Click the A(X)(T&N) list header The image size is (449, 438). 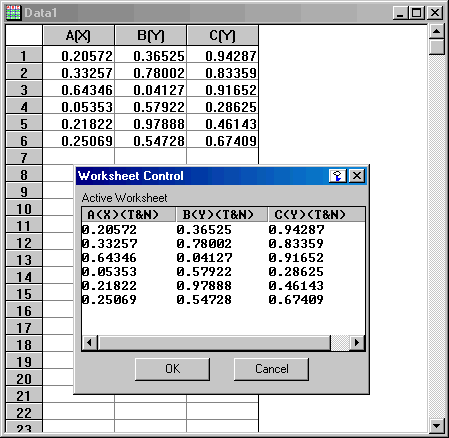coord(129,215)
